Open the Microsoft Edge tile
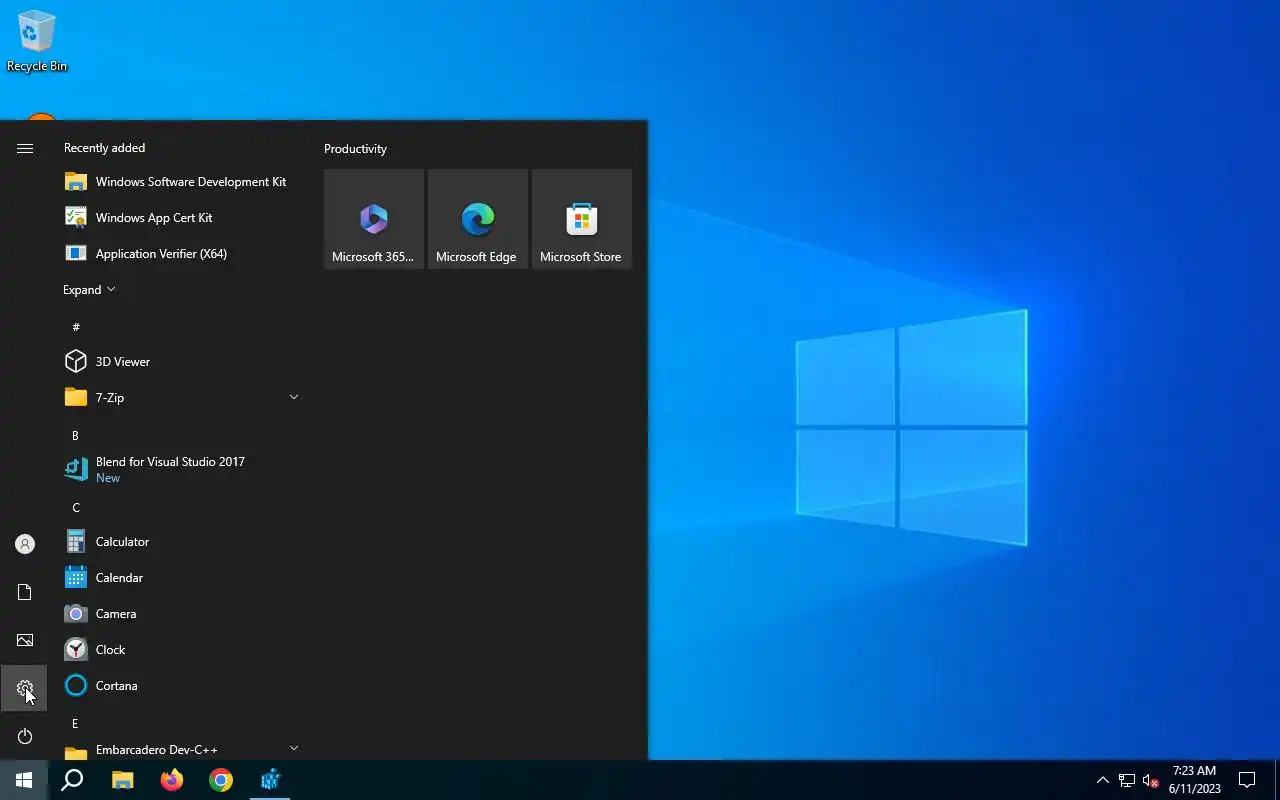Image resolution: width=1280 pixels, height=800 pixels. point(478,219)
